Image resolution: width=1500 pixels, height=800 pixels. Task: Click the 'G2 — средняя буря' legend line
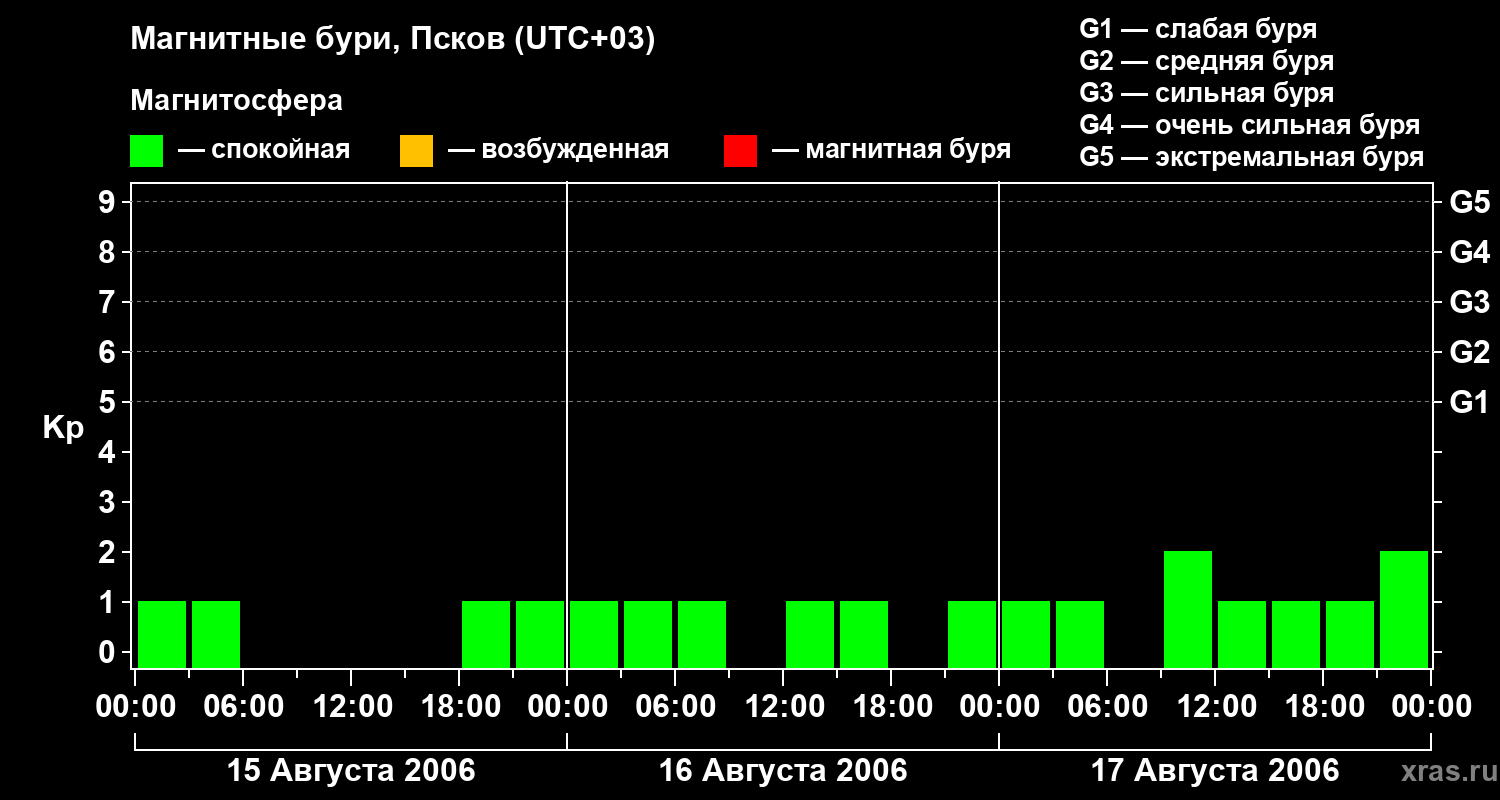point(1207,61)
